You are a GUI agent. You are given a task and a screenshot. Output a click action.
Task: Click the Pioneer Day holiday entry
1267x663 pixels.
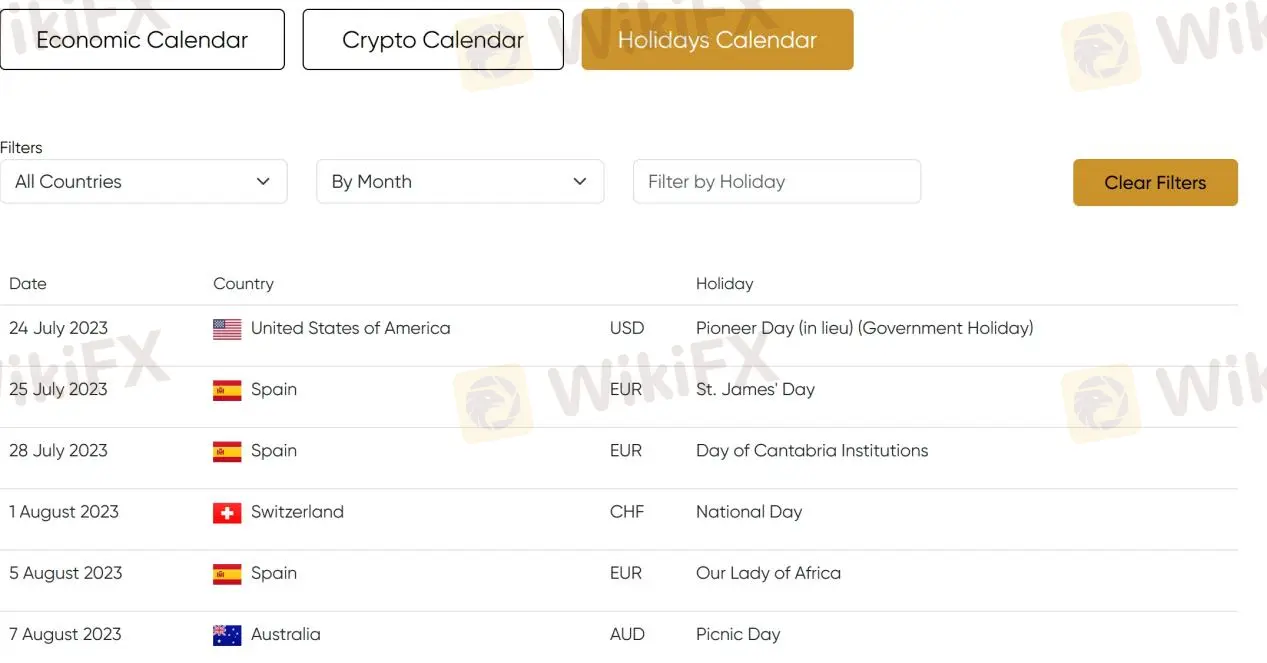pos(864,328)
